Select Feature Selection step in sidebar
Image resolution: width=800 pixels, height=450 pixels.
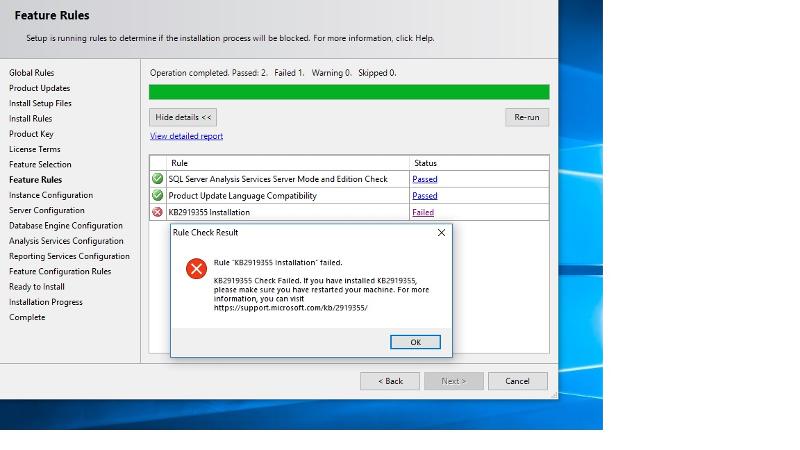40,165
